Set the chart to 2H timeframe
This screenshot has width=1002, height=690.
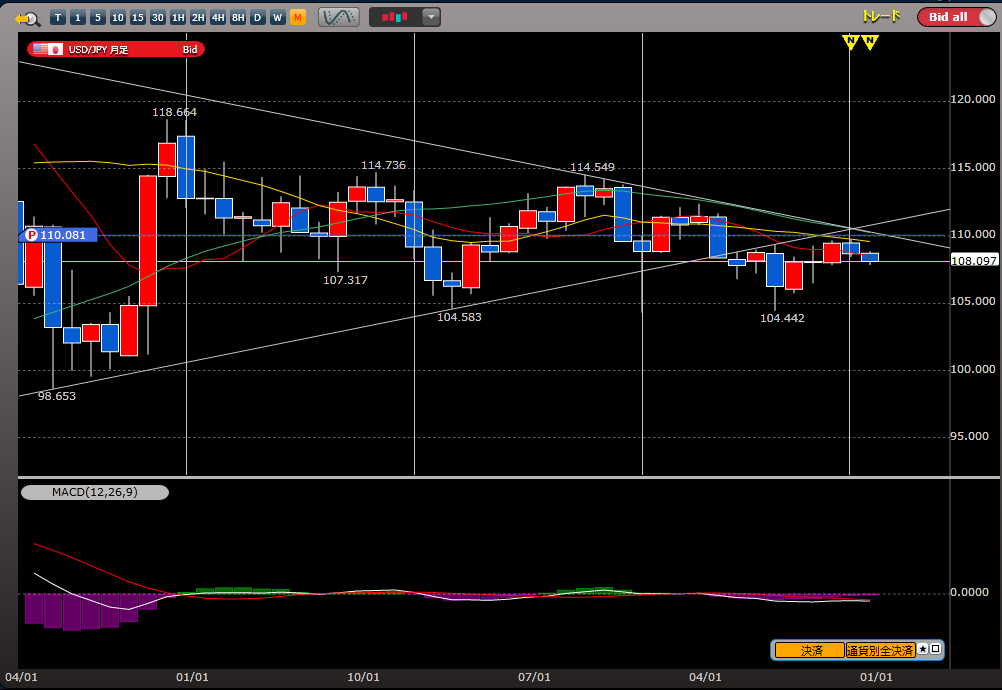pos(198,17)
